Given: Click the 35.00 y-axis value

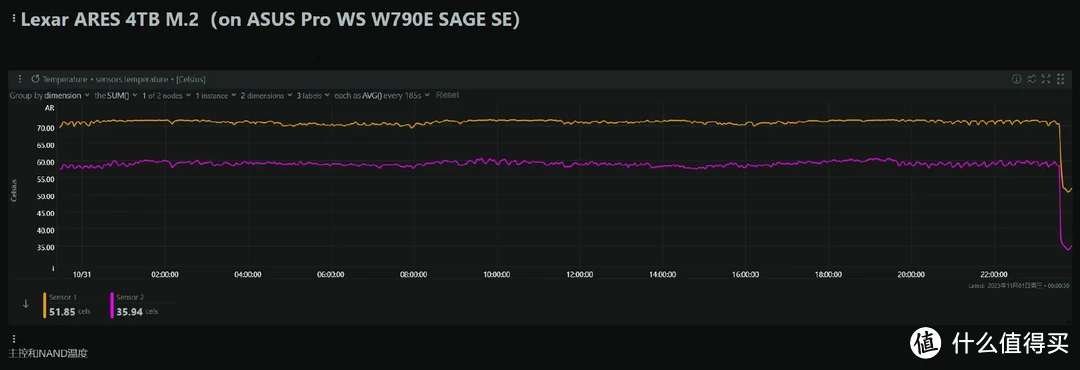Looking at the screenshot, I should pos(45,247).
